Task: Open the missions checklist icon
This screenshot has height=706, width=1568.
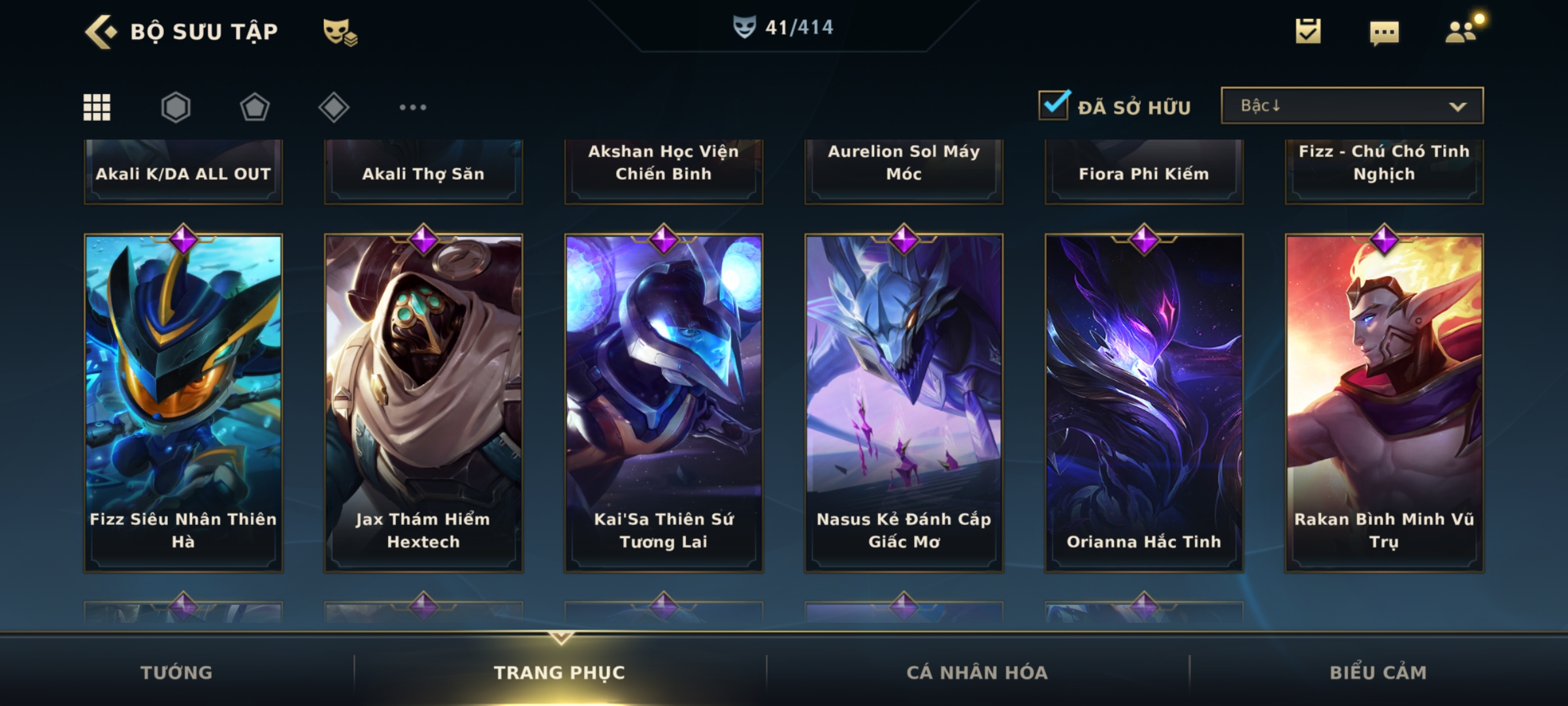Action: click(x=1308, y=31)
